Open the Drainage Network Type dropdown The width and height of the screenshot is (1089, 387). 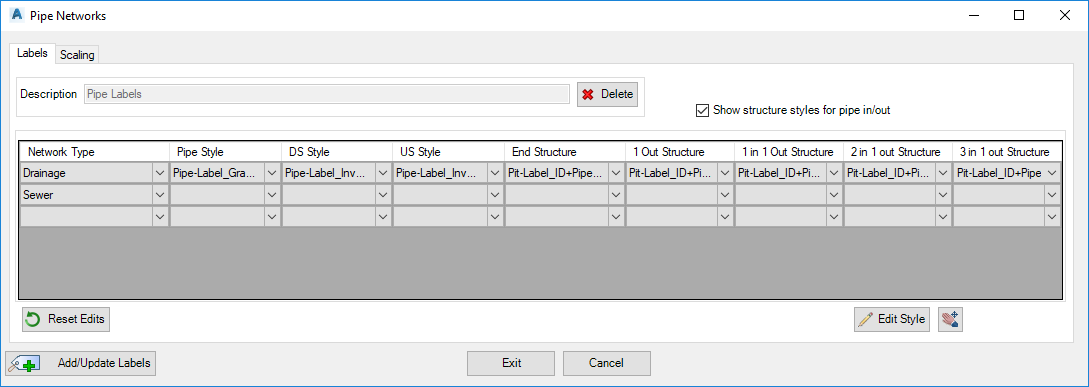160,173
